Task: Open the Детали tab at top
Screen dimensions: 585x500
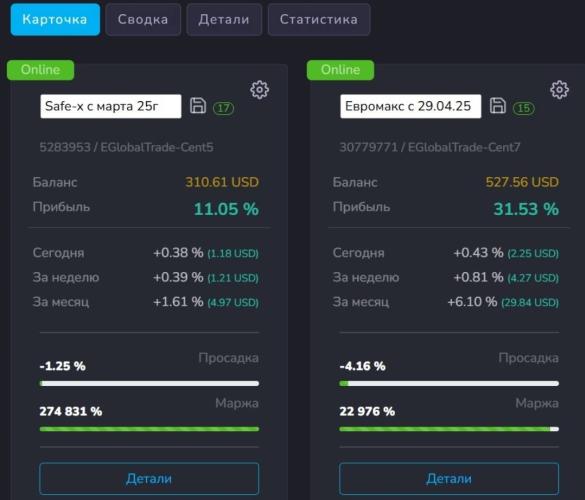Action: 224,19
